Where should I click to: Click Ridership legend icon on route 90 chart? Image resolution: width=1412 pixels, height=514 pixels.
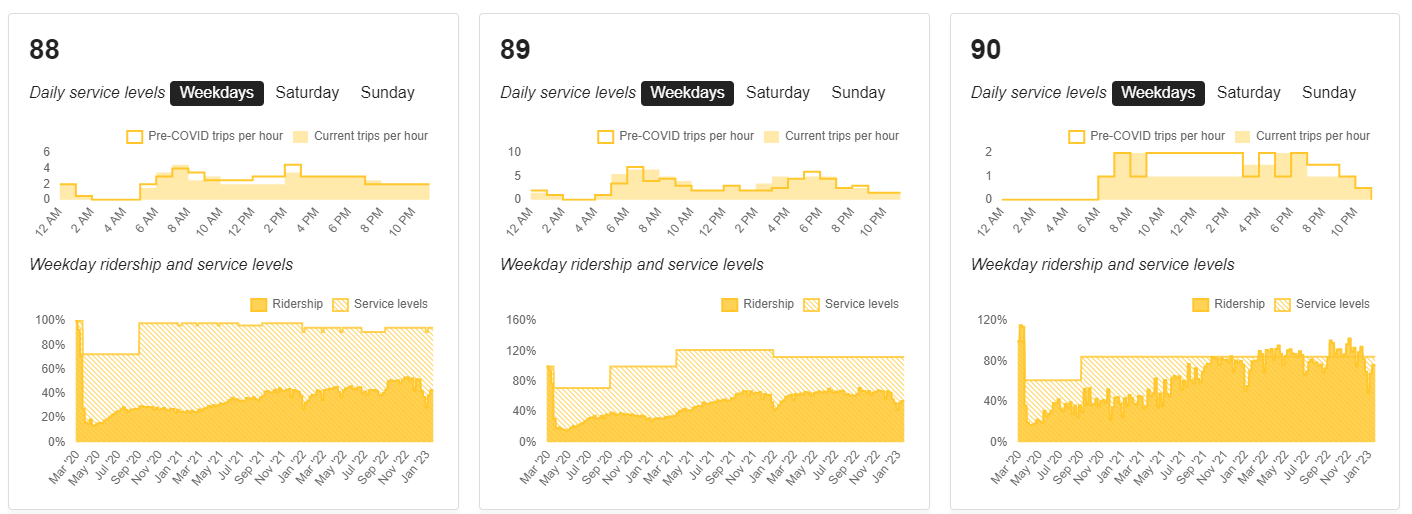1200,304
